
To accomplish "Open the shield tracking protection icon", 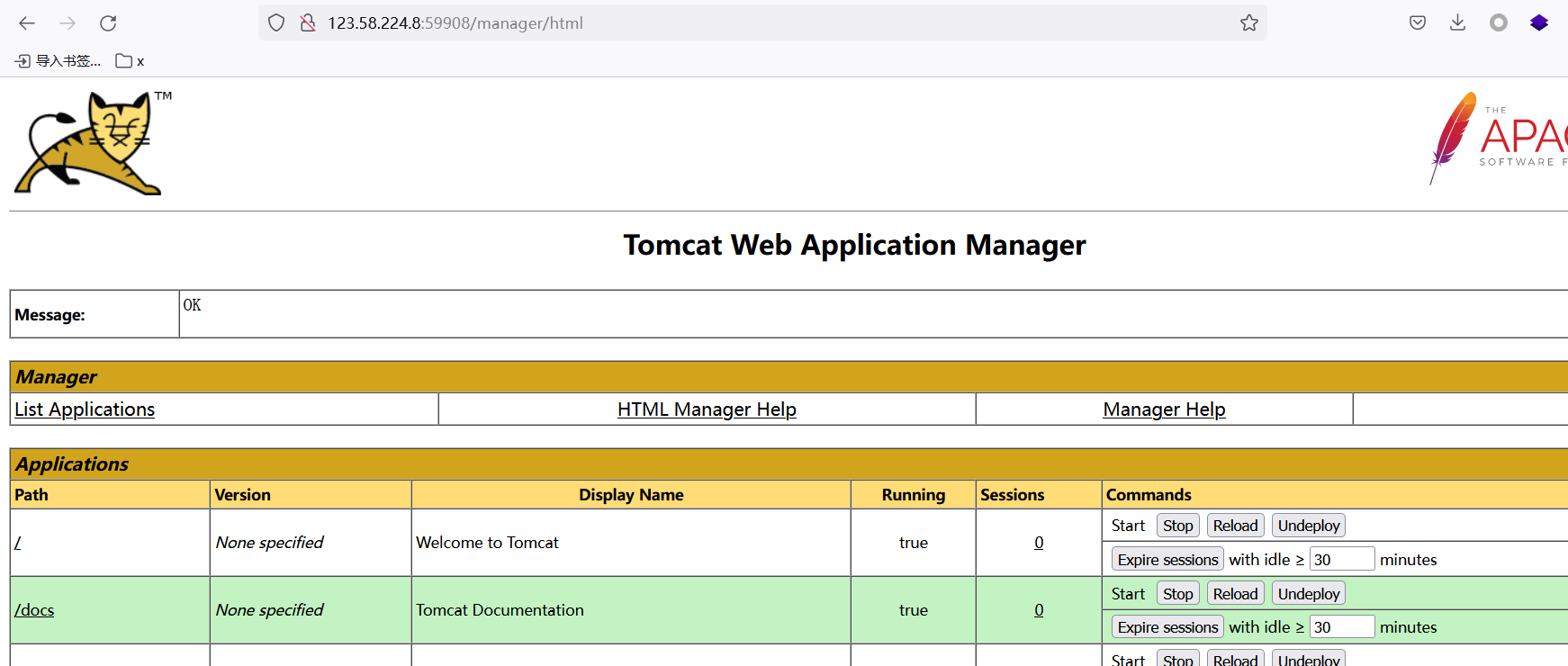I will pos(276,23).
